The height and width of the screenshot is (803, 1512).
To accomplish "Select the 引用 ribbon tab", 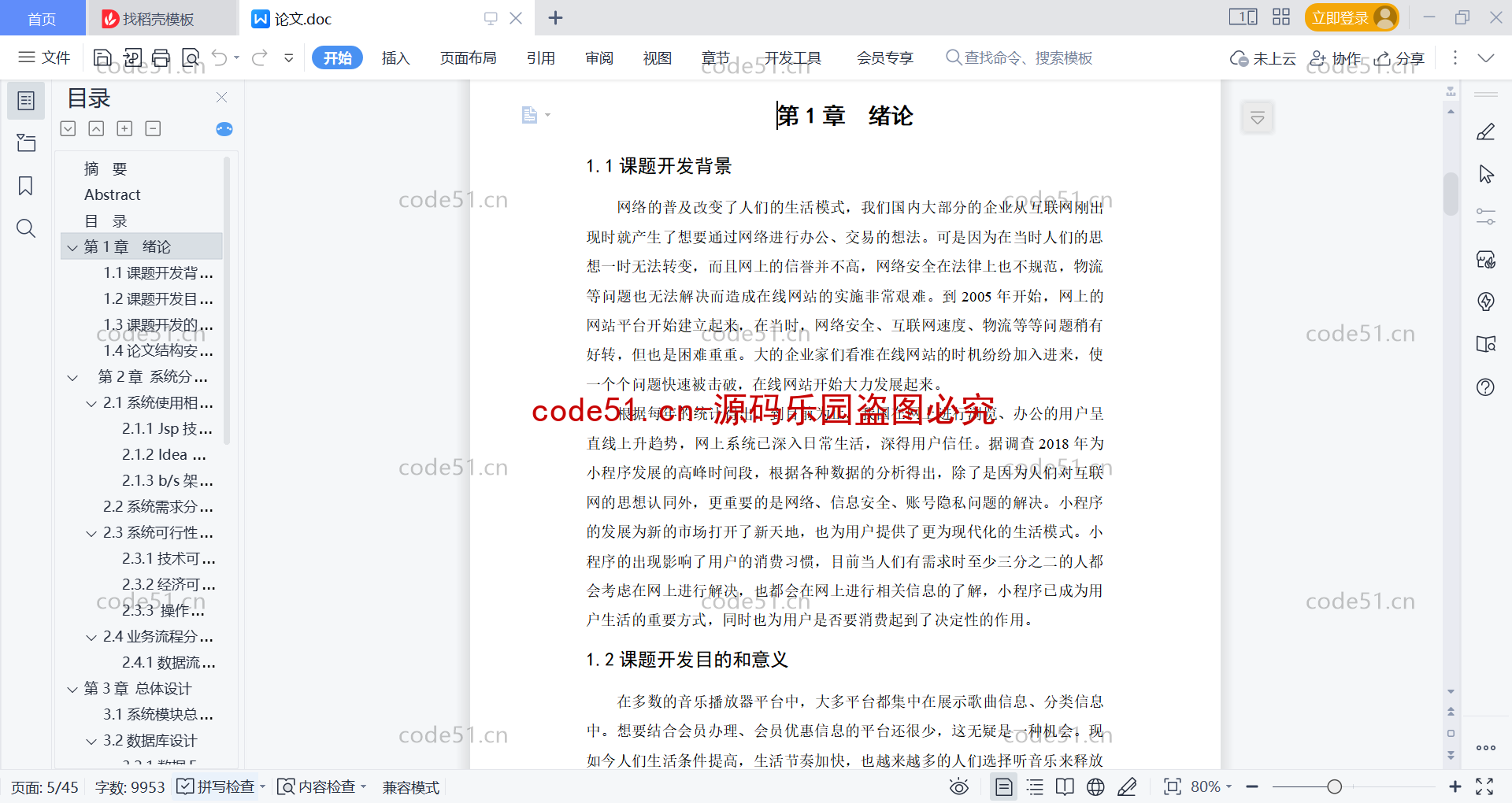I will (541, 57).
